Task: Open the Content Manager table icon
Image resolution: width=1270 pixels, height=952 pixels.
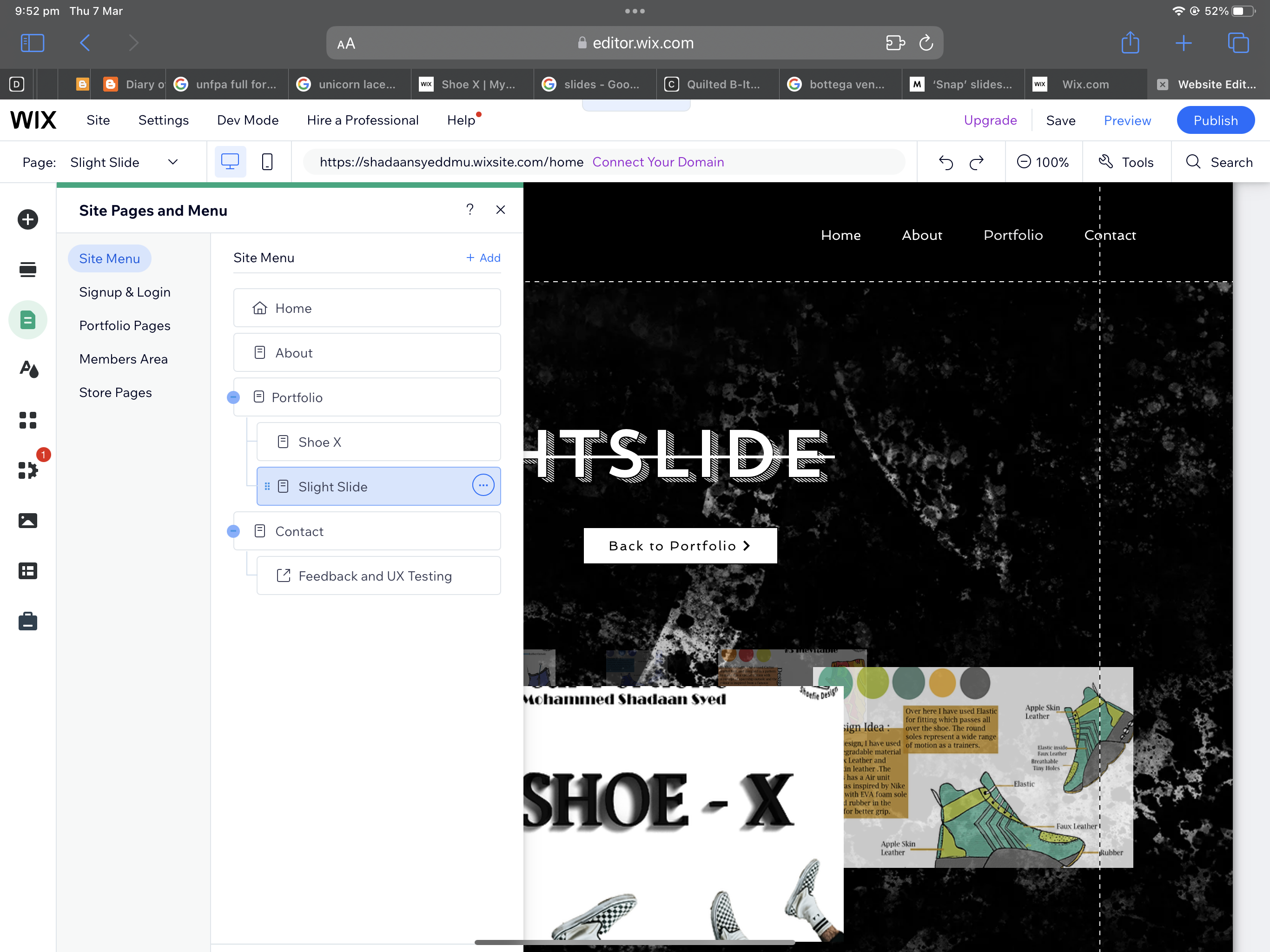Action: pos(27,571)
